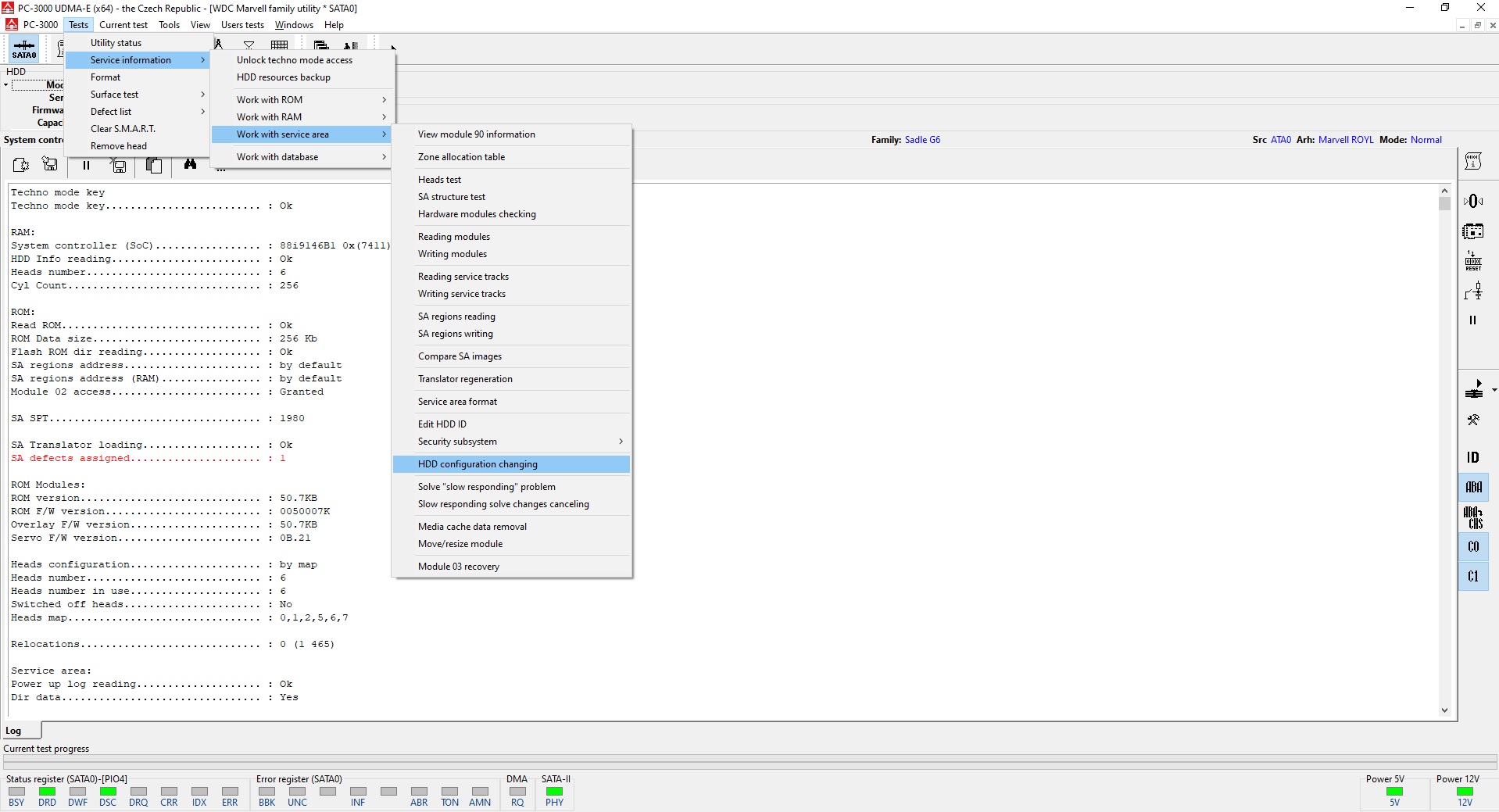Click the Sadle G6 family link

point(922,140)
